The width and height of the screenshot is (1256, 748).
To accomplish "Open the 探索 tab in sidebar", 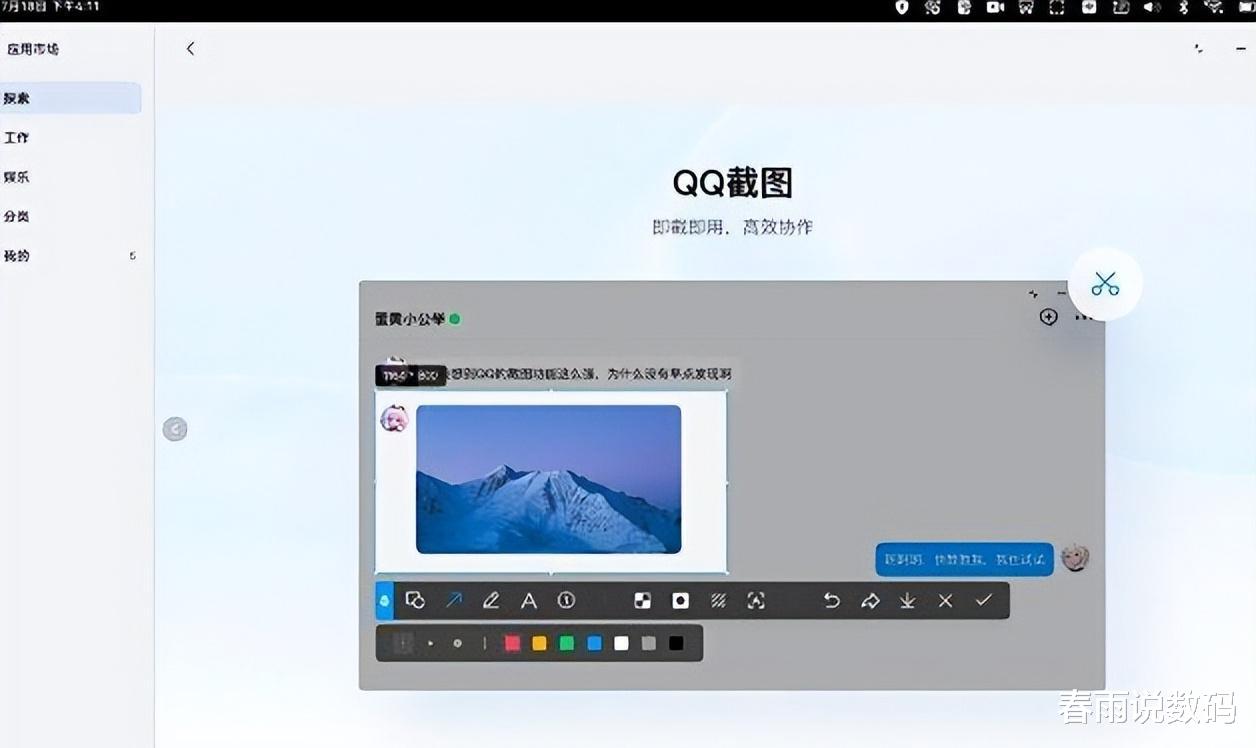I will [x=70, y=98].
